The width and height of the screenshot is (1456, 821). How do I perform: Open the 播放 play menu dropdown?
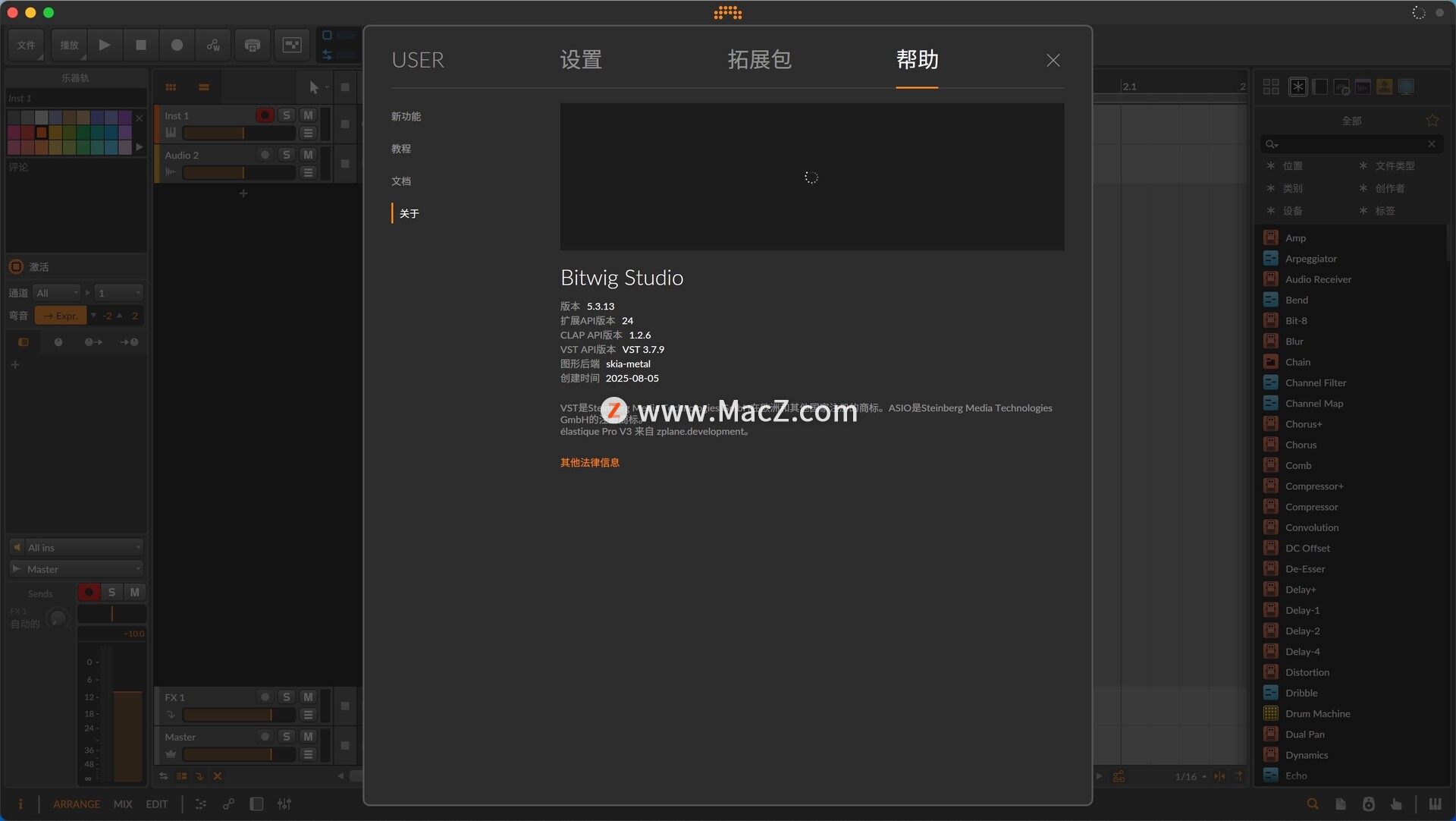69,45
